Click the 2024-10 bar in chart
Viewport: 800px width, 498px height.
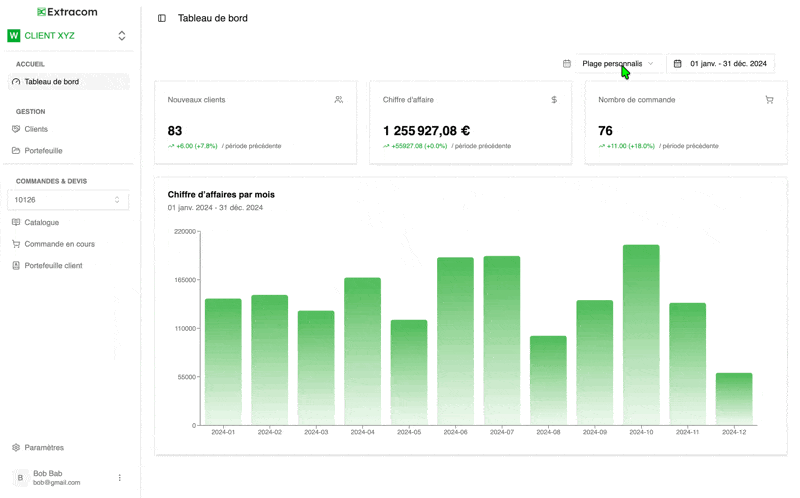641,335
